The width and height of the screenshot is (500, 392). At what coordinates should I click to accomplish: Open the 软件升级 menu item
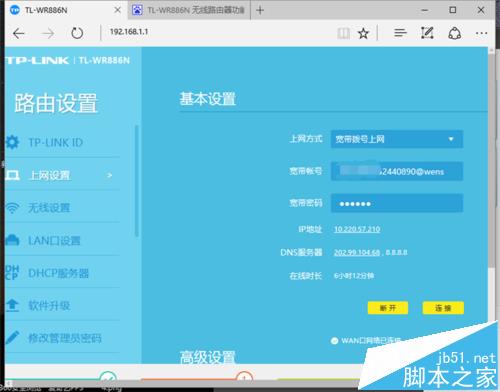click(49, 306)
